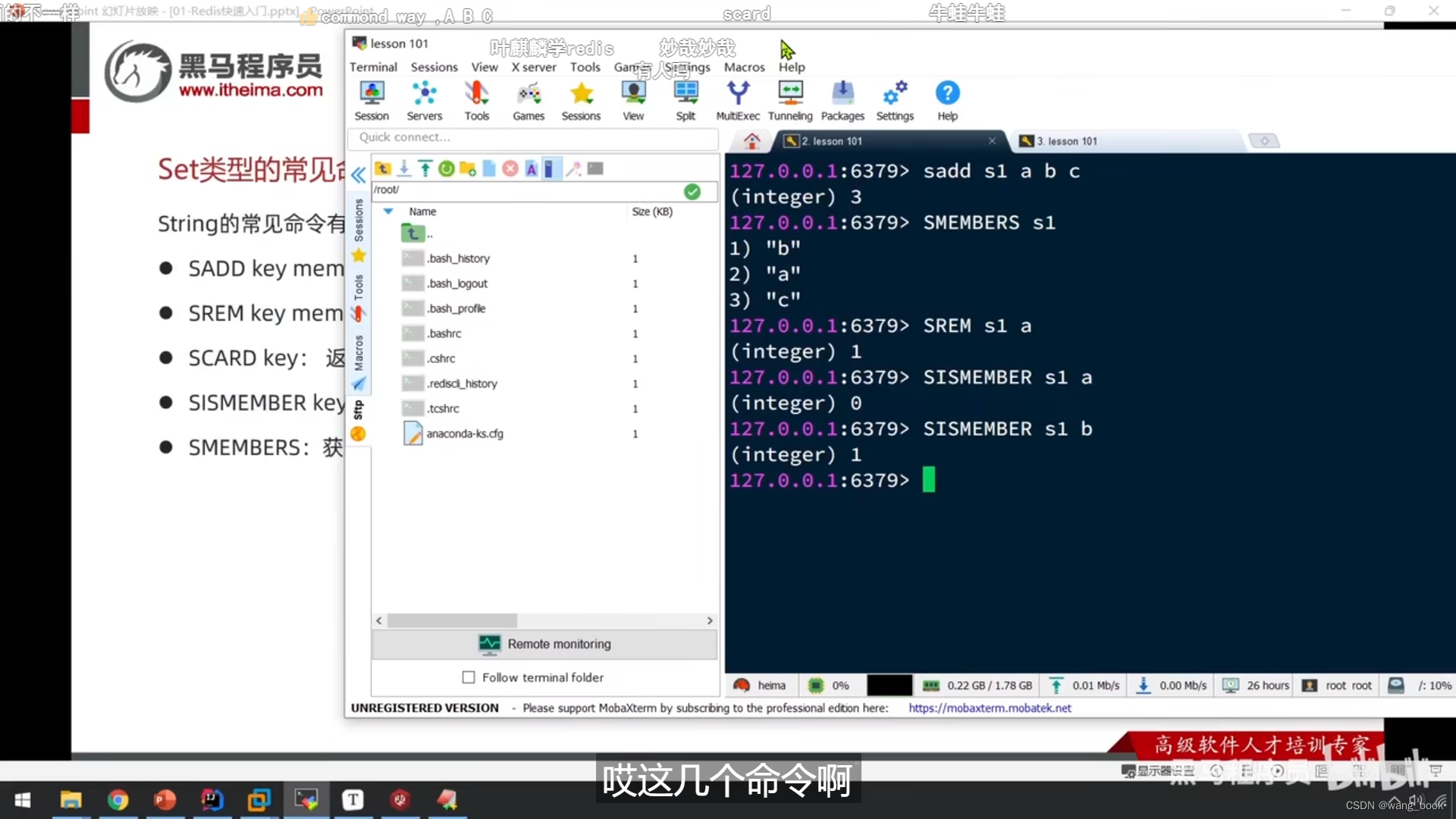Image resolution: width=1456 pixels, height=819 pixels.
Task: Click the green refresh icon in SFTP toolbar
Action: 447,169
